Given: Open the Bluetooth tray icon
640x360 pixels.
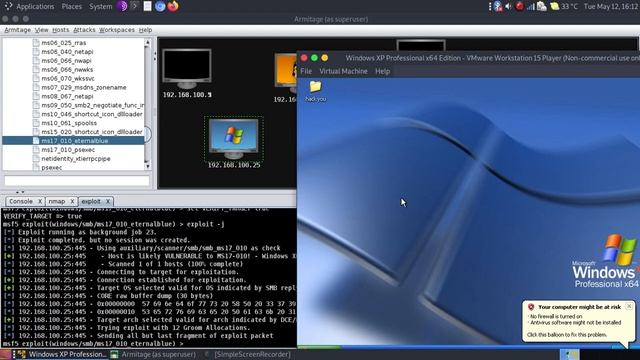Looking at the screenshot, I should [498, 6].
